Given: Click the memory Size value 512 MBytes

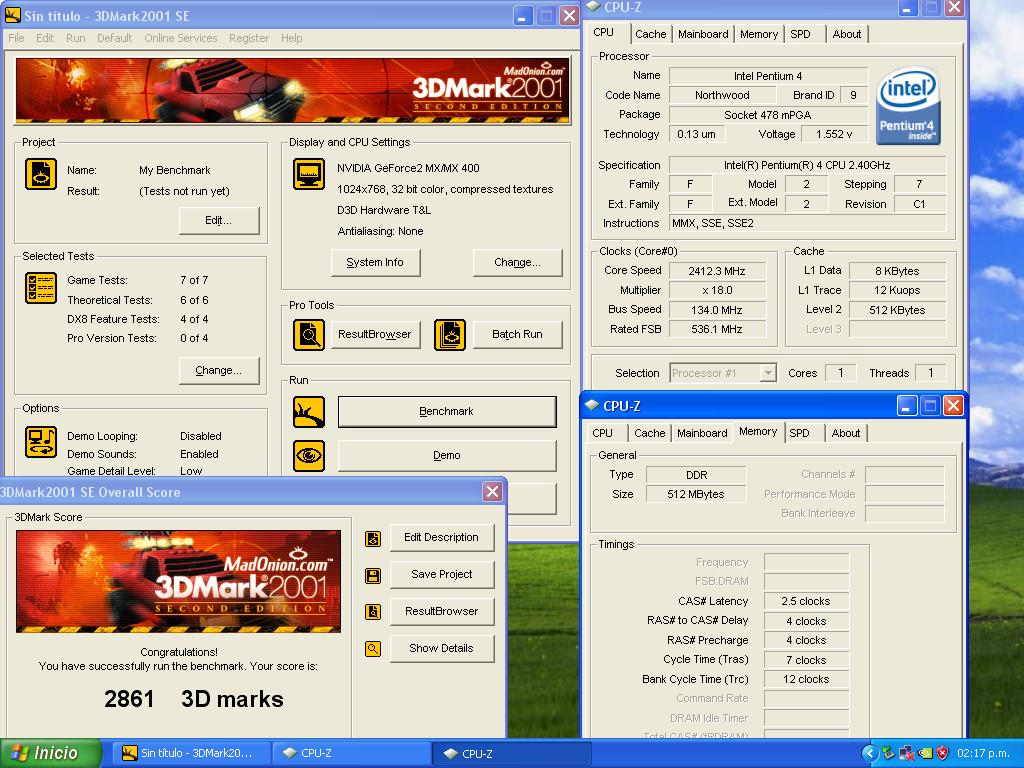Looking at the screenshot, I should tap(696, 494).
